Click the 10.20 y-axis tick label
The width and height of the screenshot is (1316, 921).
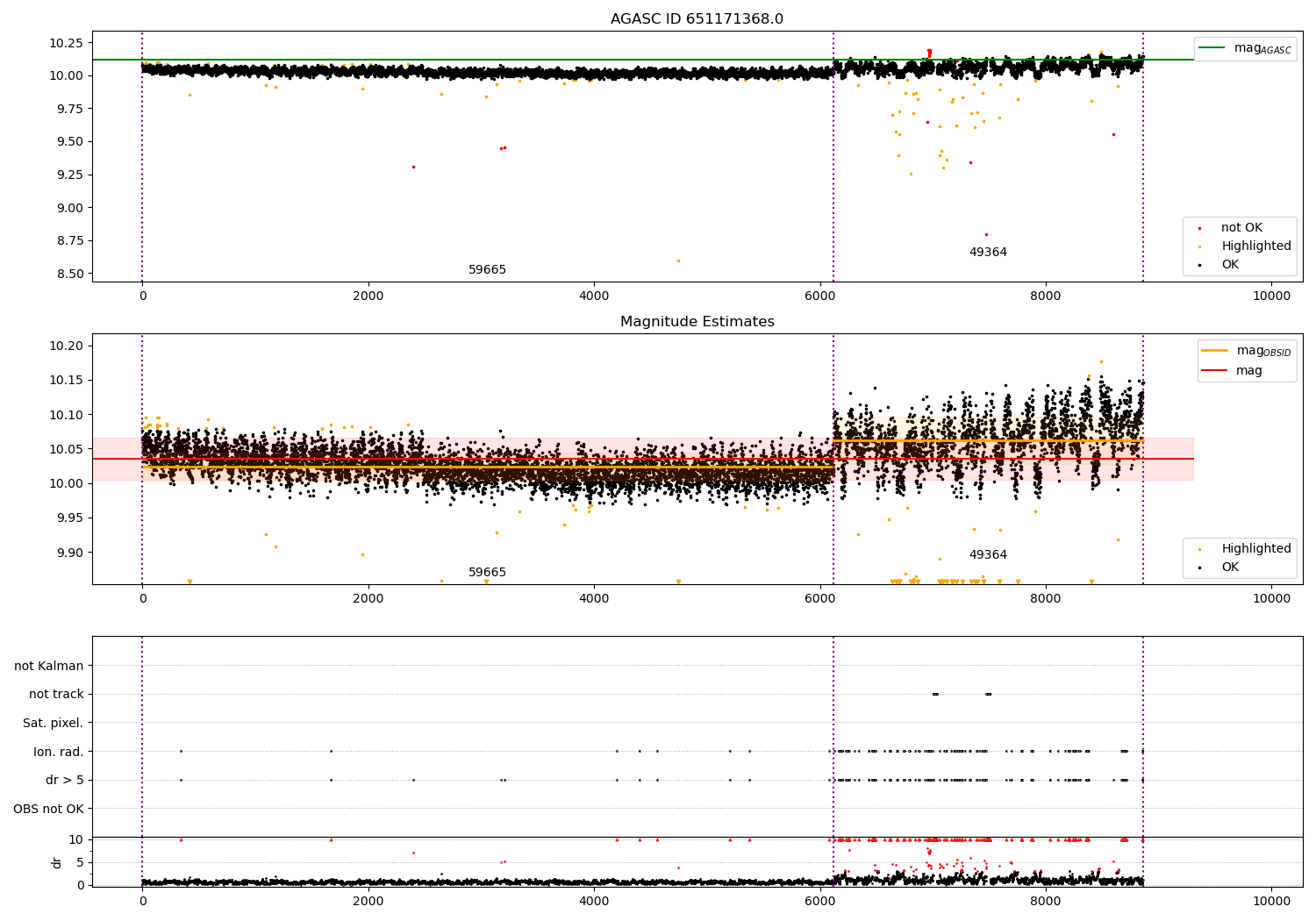66,346
